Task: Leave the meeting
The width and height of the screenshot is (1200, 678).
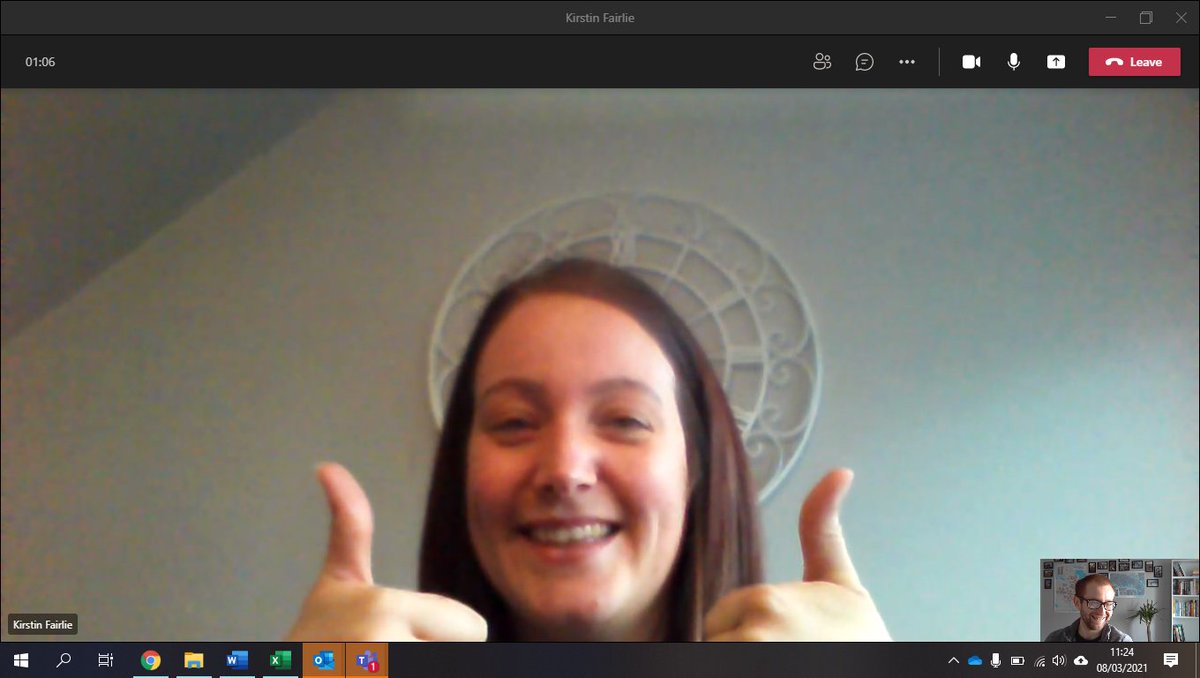Action: pos(1134,61)
